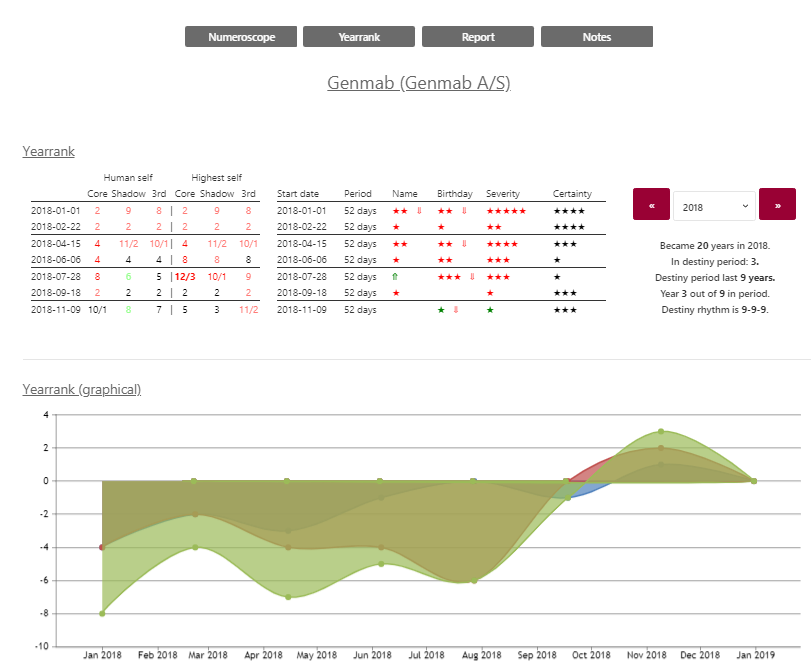Click the chart point at -6 near Aug 2018

474,580
